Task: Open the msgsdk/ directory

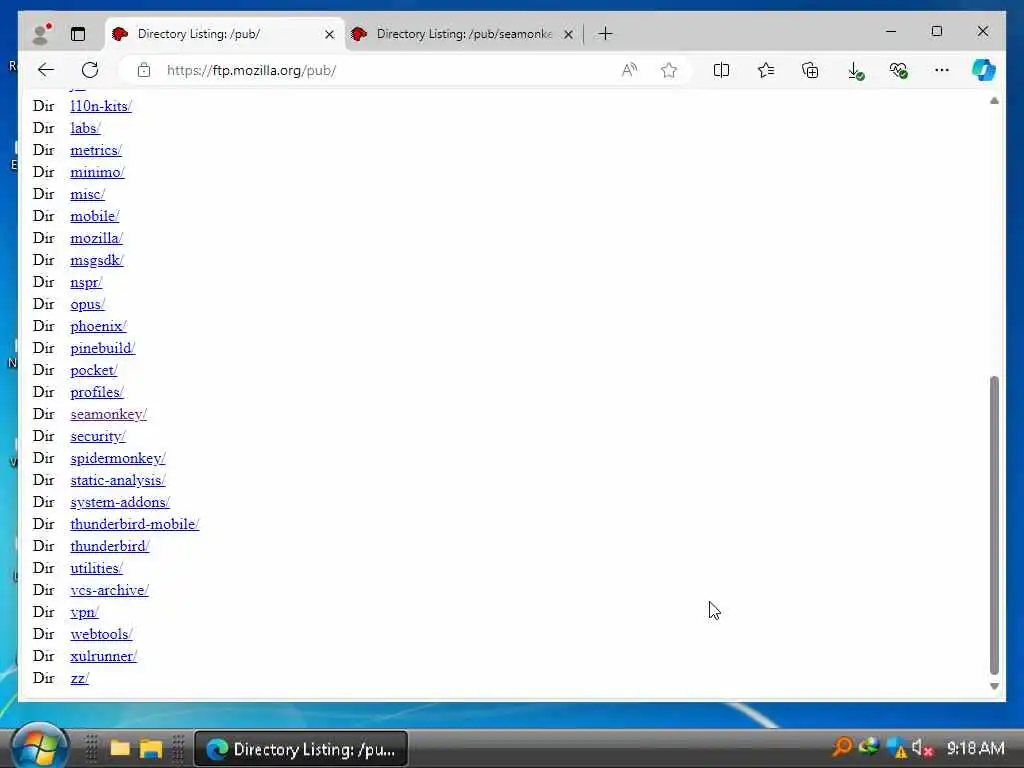Action: [x=97, y=260]
